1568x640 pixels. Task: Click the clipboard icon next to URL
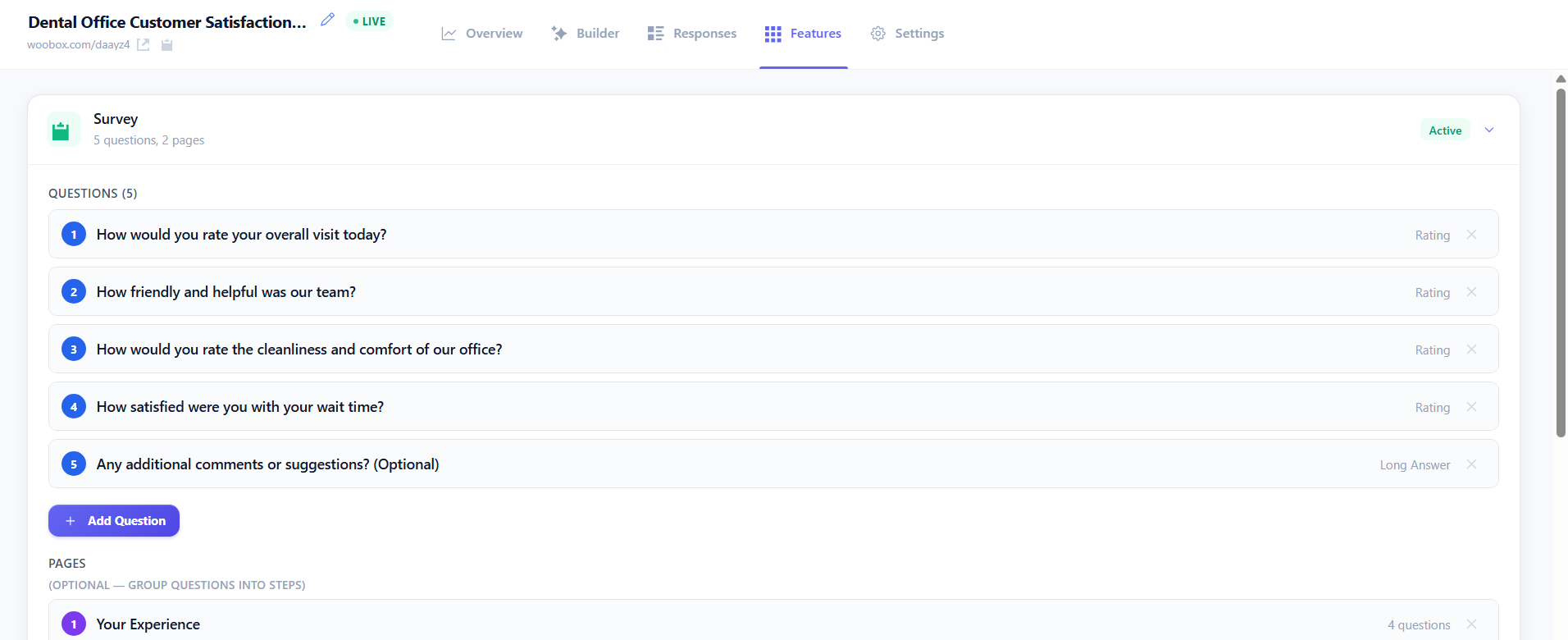pyautogui.click(x=166, y=45)
